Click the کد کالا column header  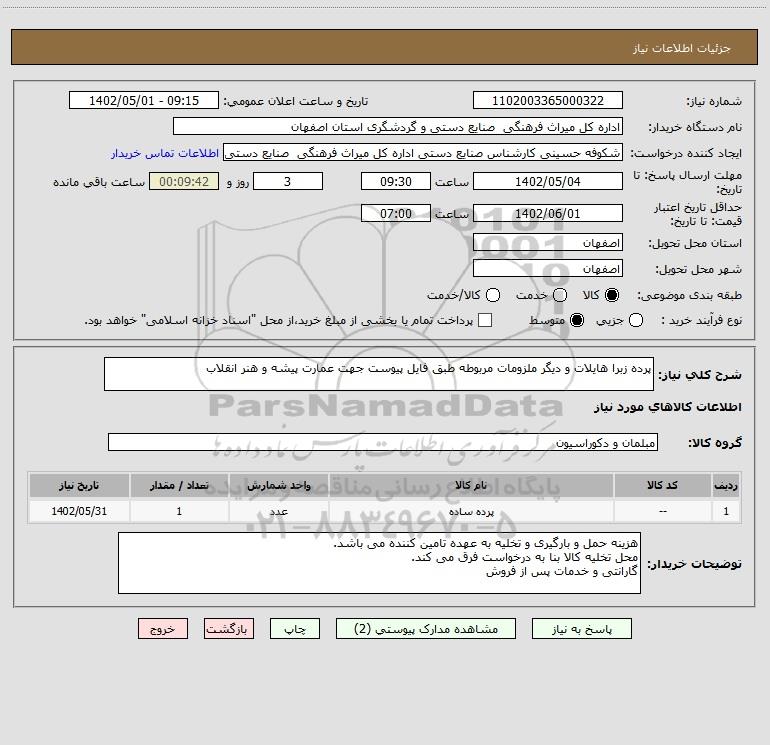(x=662, y=485)
